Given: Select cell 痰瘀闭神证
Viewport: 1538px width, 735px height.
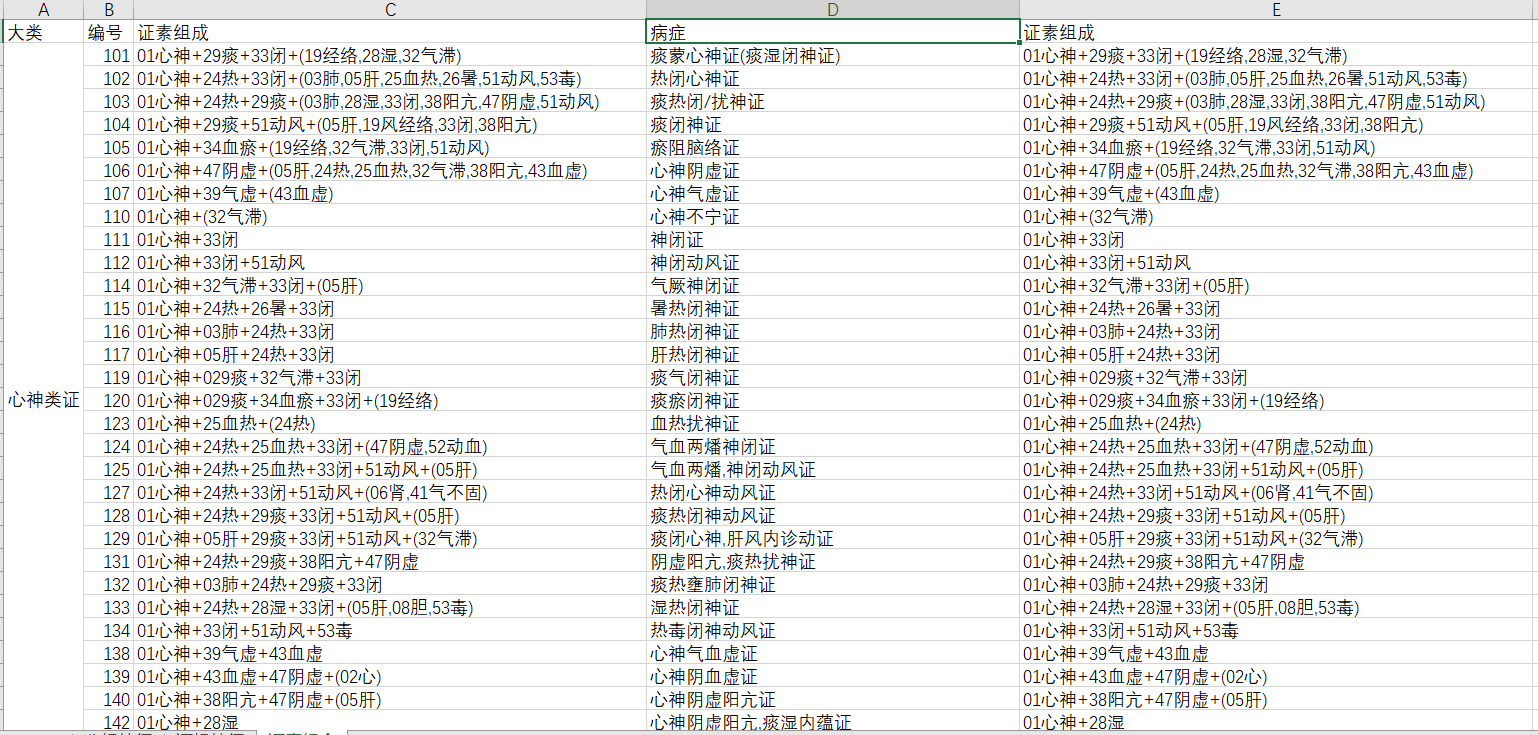Looking at the screenshot, I should (x=833, y=401).
